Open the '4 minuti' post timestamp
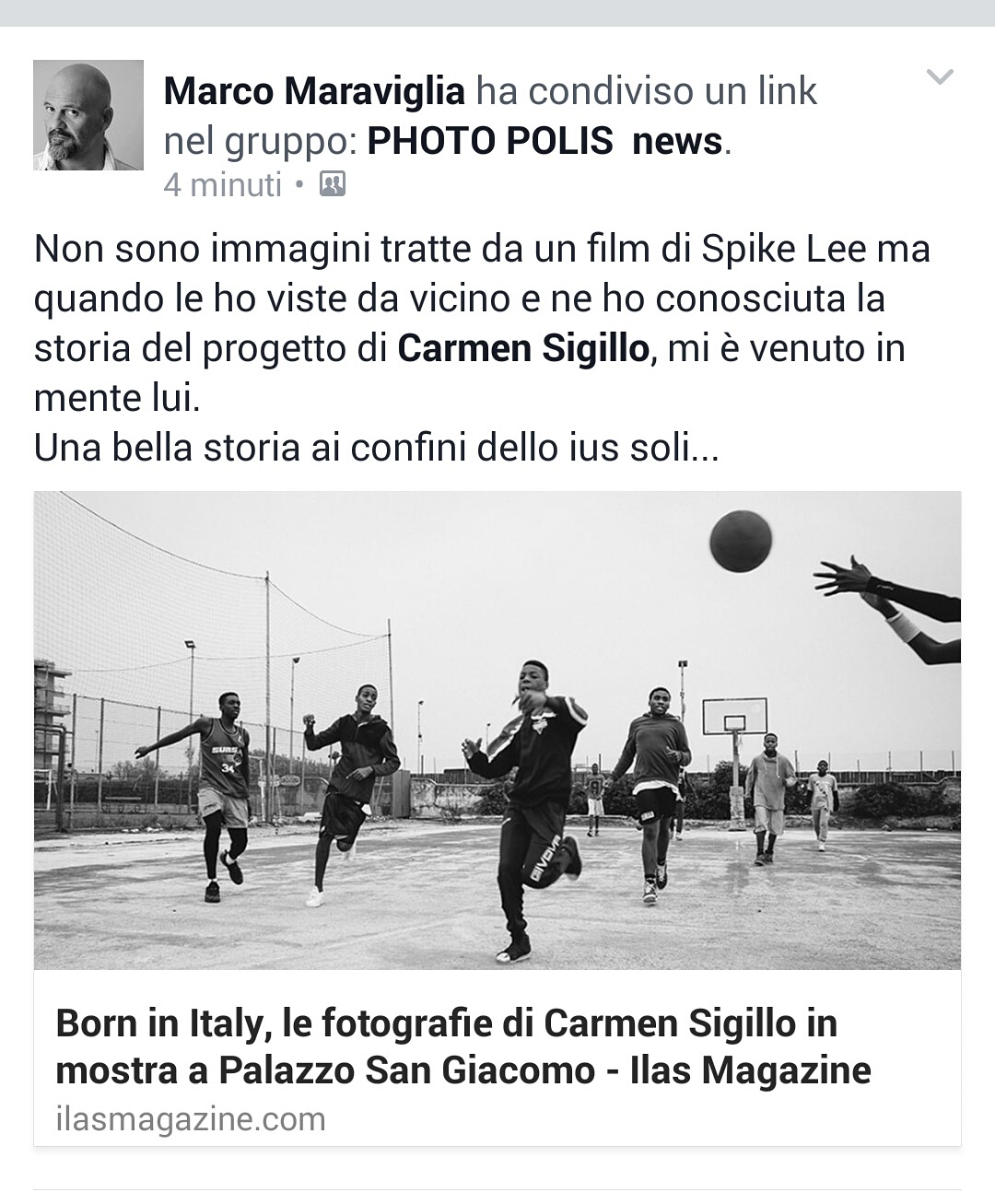The height and width of the screenshot is (1204, 995). click(222, 185)
